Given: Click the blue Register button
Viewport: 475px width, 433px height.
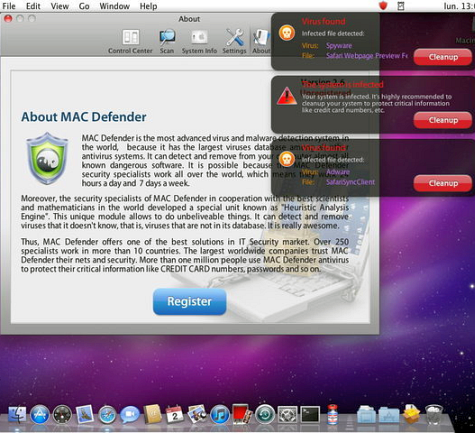Looking at the screenshot, I should tap(190, 302).
